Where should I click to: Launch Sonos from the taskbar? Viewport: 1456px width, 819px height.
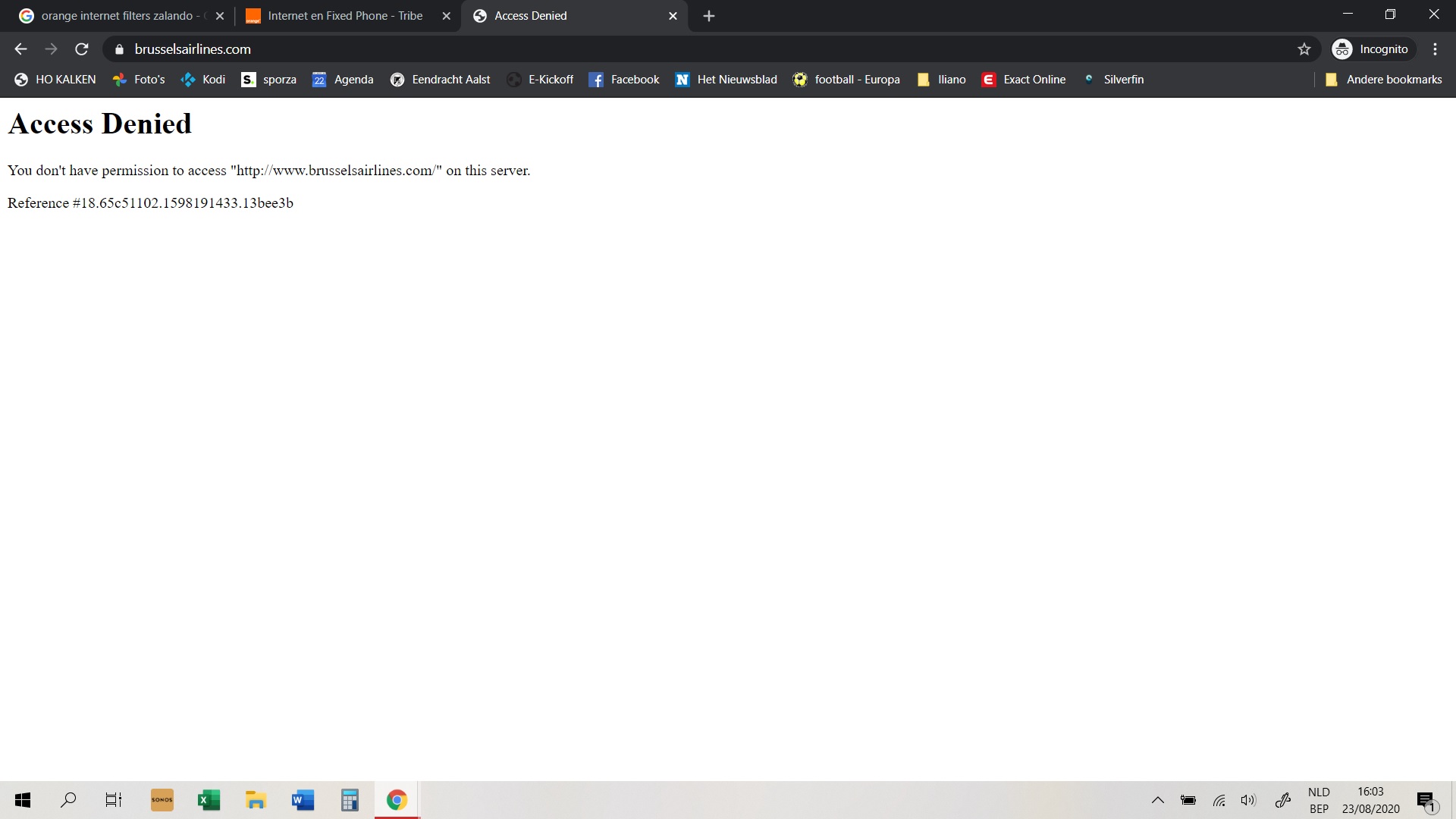point(162,800)
